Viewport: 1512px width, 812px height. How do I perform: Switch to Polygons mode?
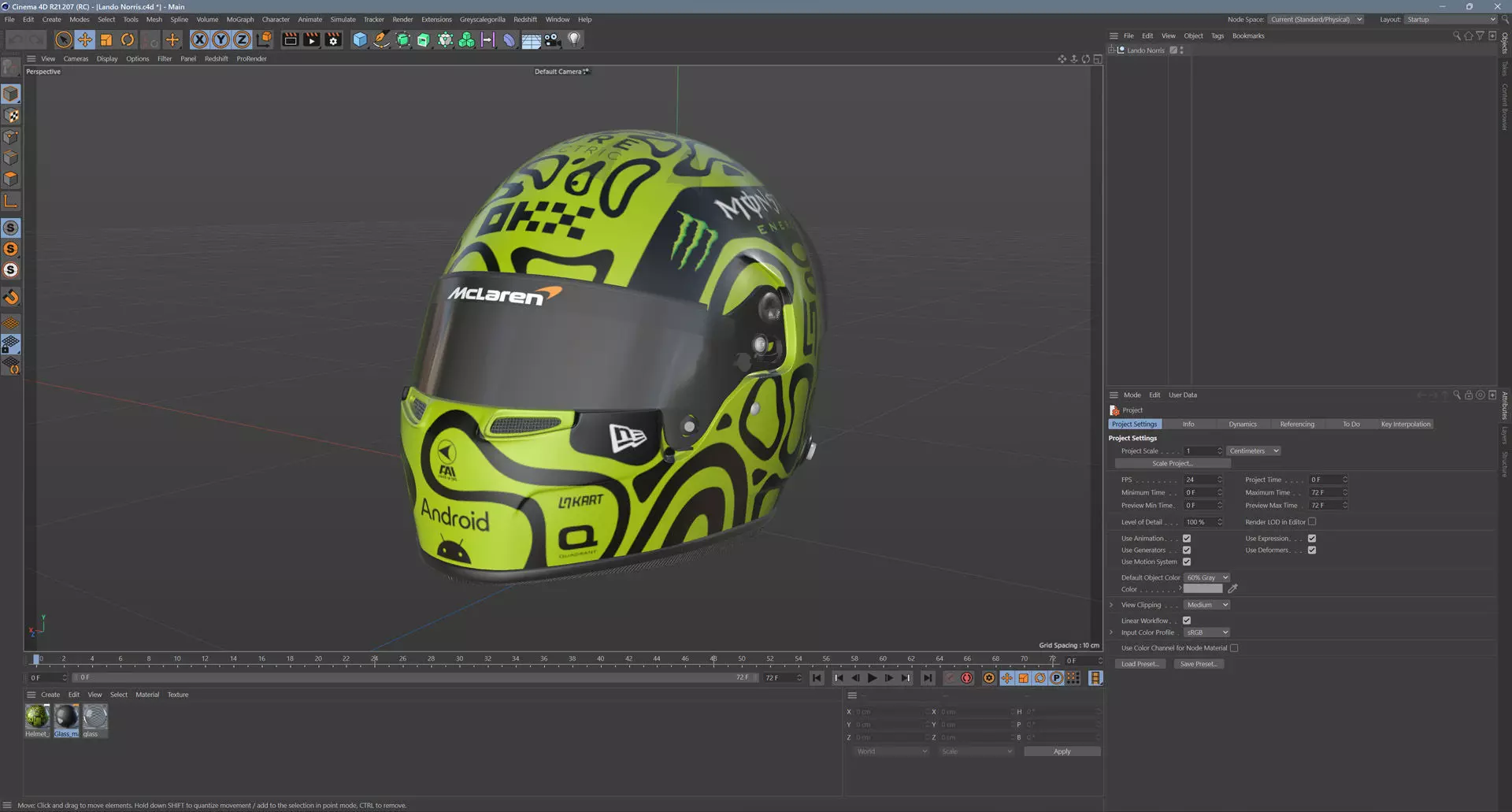pos(11,180)
